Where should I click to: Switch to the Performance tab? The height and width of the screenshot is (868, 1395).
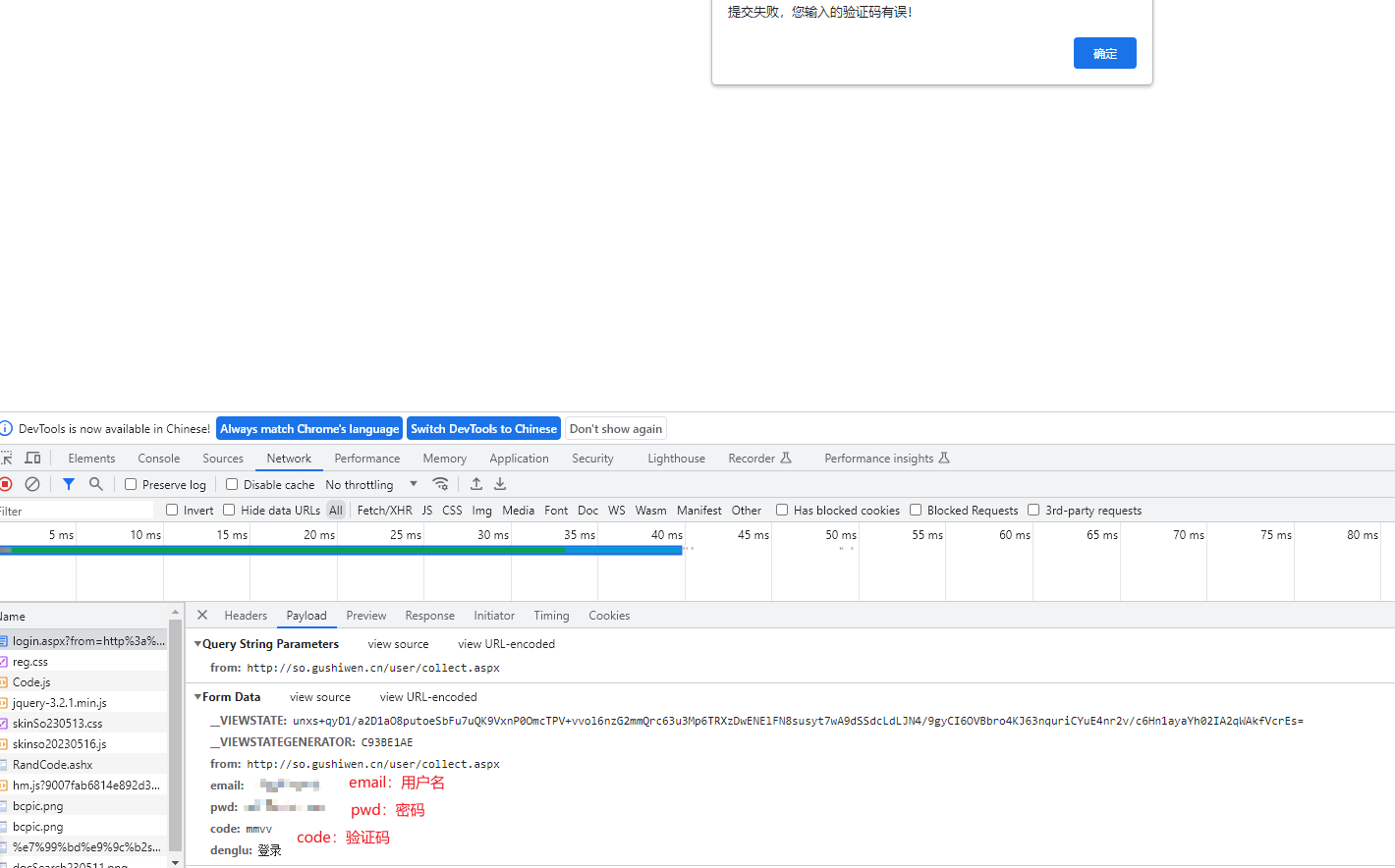coord(367,459)
